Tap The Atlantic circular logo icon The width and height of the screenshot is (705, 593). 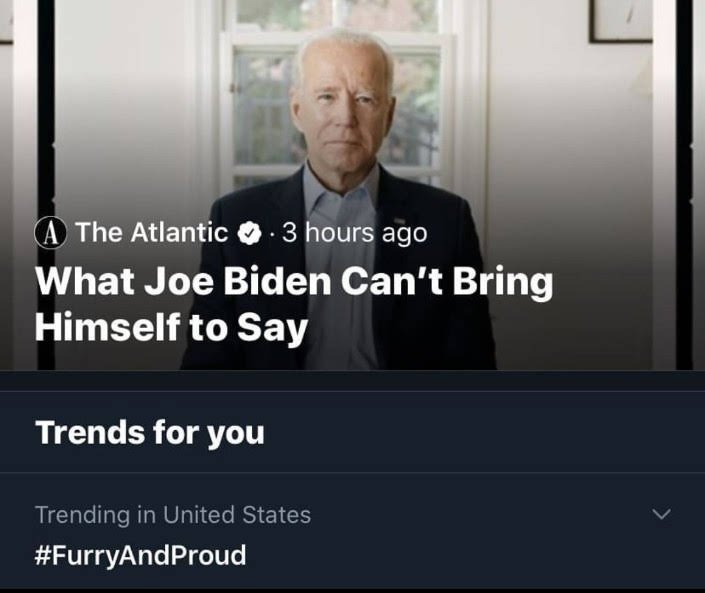point(50,233)
